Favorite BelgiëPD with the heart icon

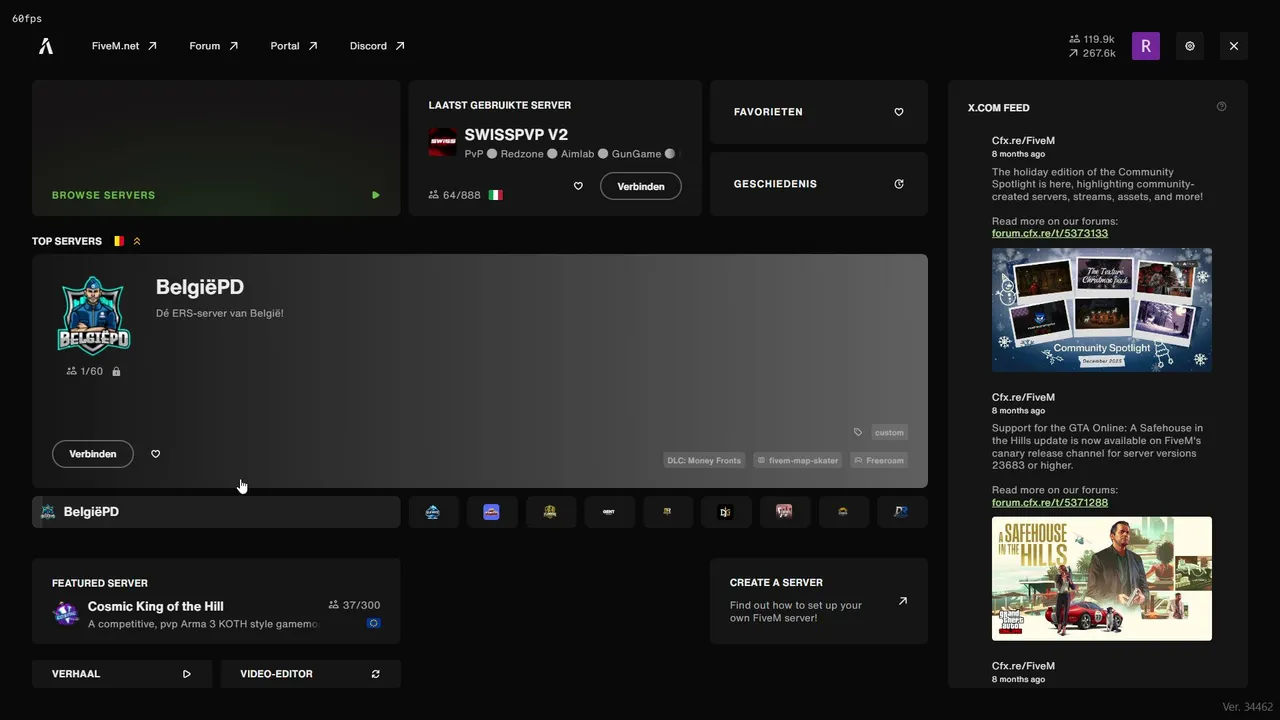tap(155, 454)
